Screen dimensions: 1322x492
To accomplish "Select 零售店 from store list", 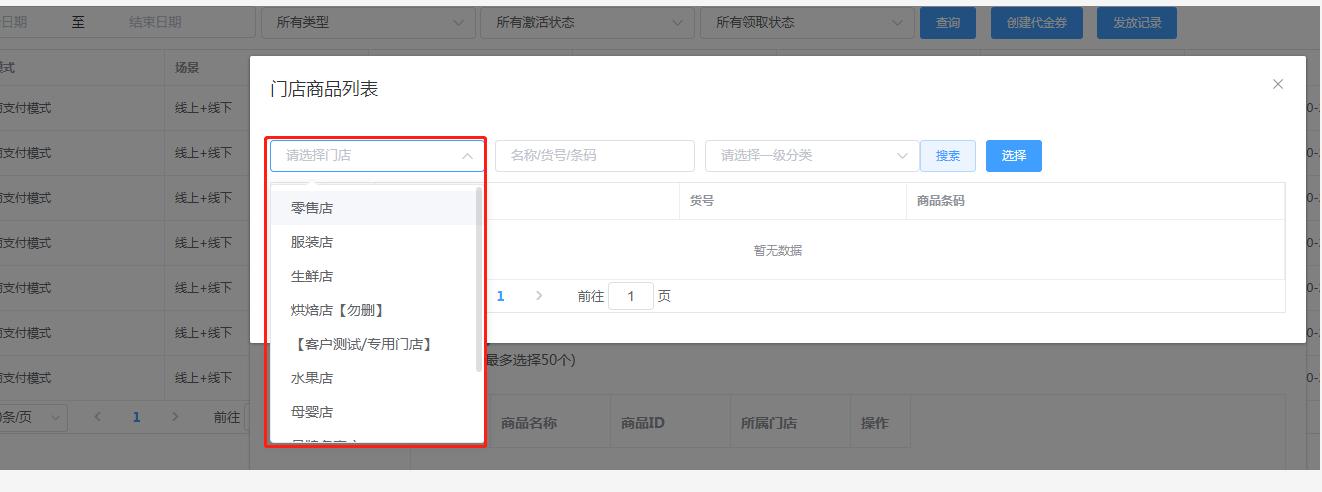I will pos(377,208).
